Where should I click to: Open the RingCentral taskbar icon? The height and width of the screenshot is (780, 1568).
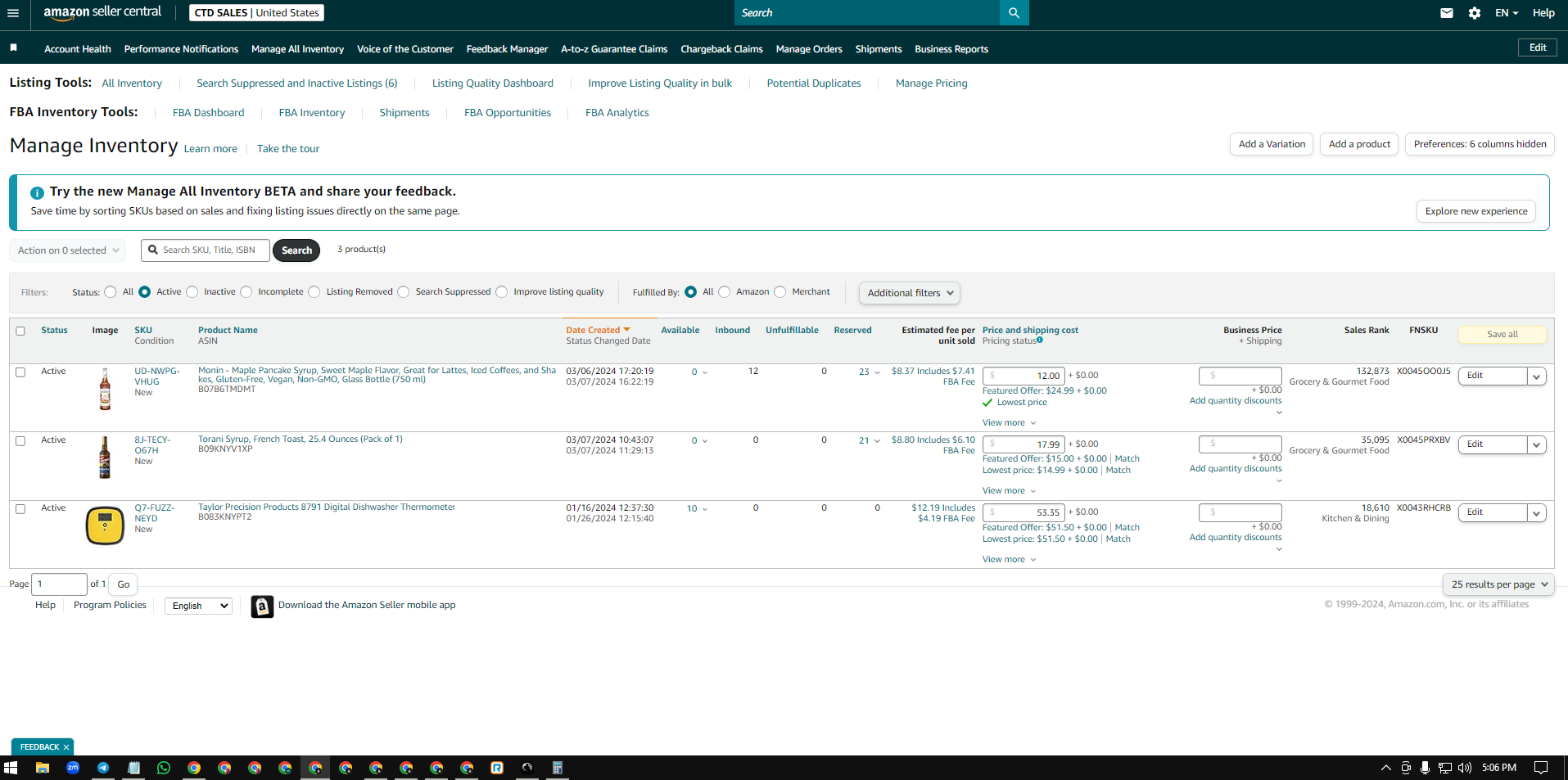point(497,768)
